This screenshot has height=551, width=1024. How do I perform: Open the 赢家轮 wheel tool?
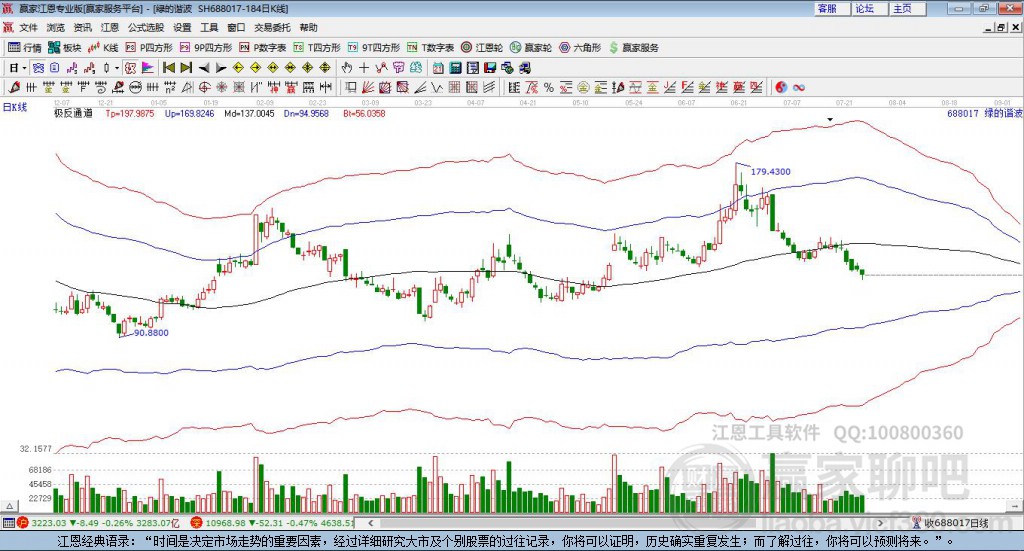(531, 48)
